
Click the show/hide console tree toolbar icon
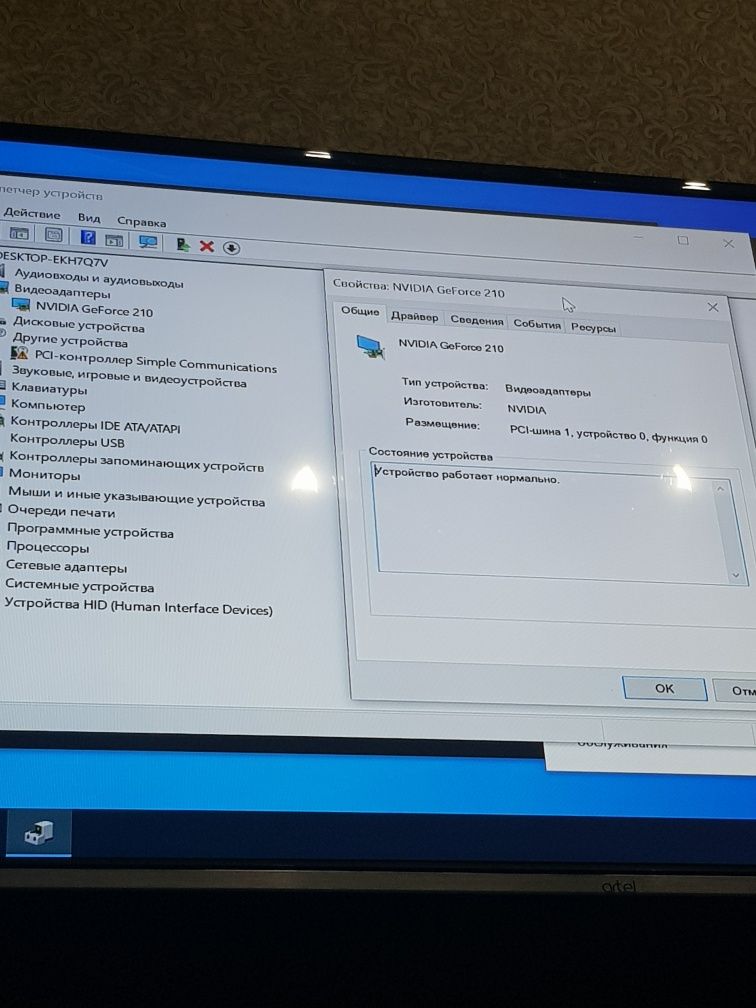18,234
